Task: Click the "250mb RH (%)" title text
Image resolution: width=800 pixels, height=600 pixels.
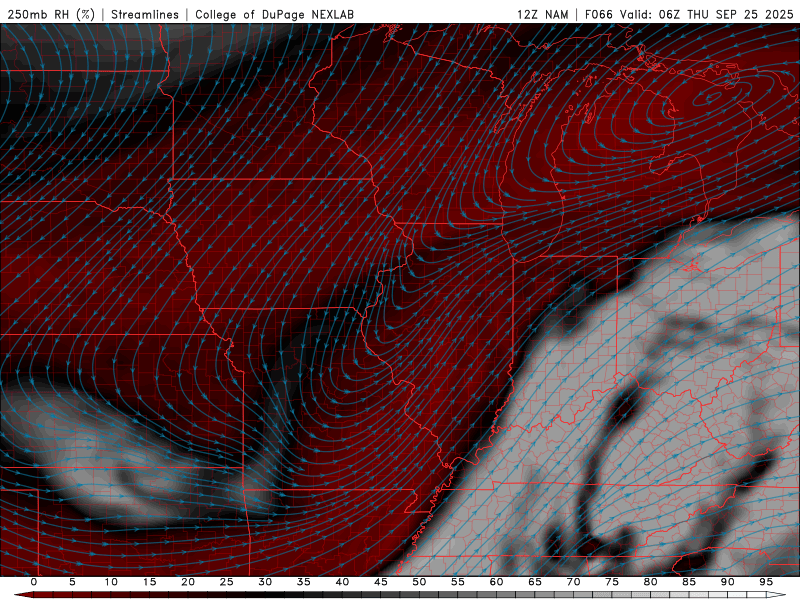Action: click(x=52, y=14)
